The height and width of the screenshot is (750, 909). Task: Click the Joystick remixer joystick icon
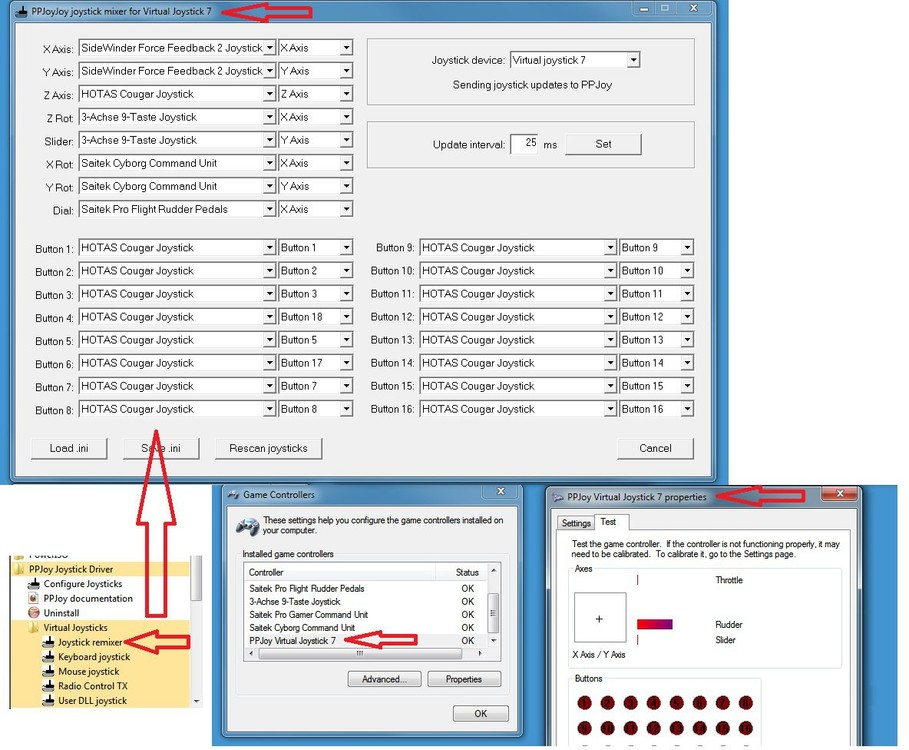49,642
